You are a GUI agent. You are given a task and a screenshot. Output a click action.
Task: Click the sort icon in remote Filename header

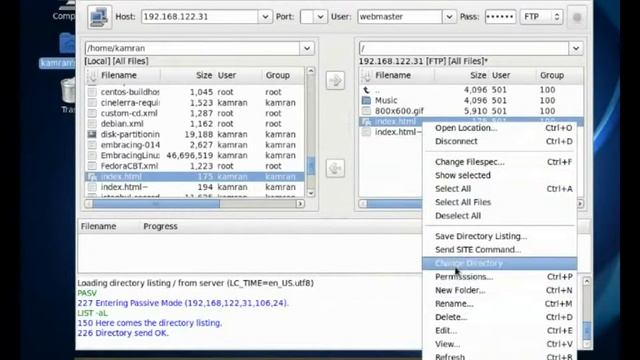coord(366,76)
